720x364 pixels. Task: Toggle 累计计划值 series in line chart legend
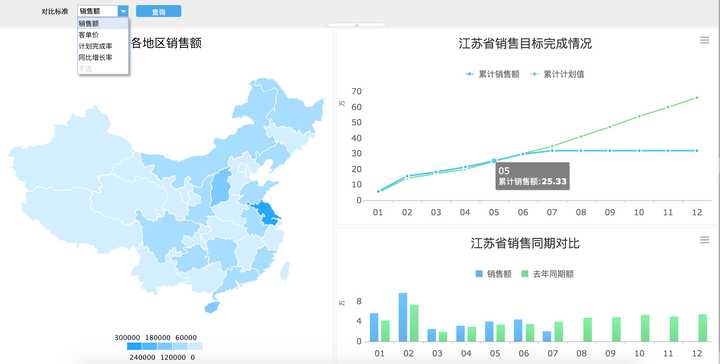pyautogui.click(x=557, y=74)
